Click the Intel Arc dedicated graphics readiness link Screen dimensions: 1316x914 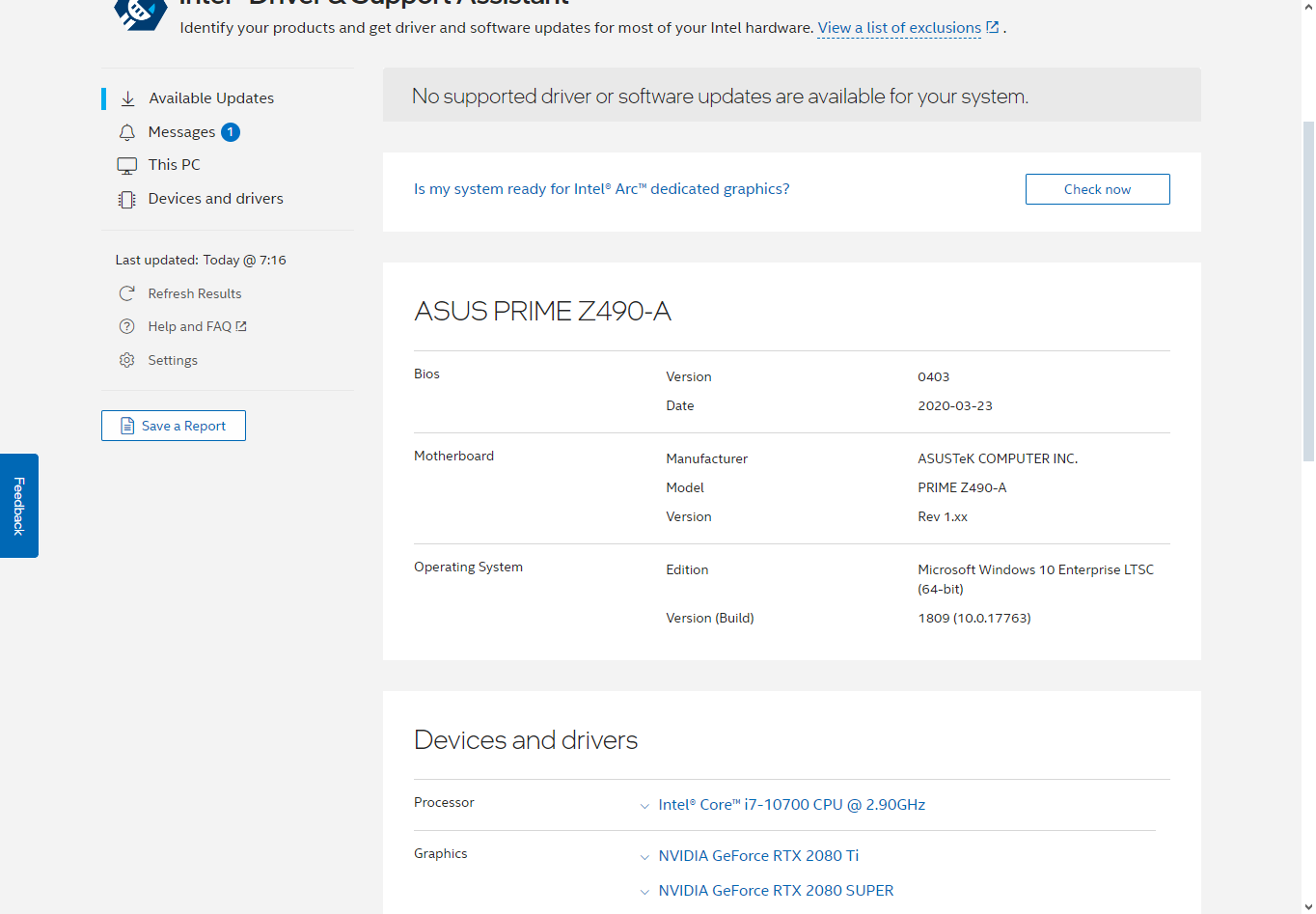pos(601,189)
